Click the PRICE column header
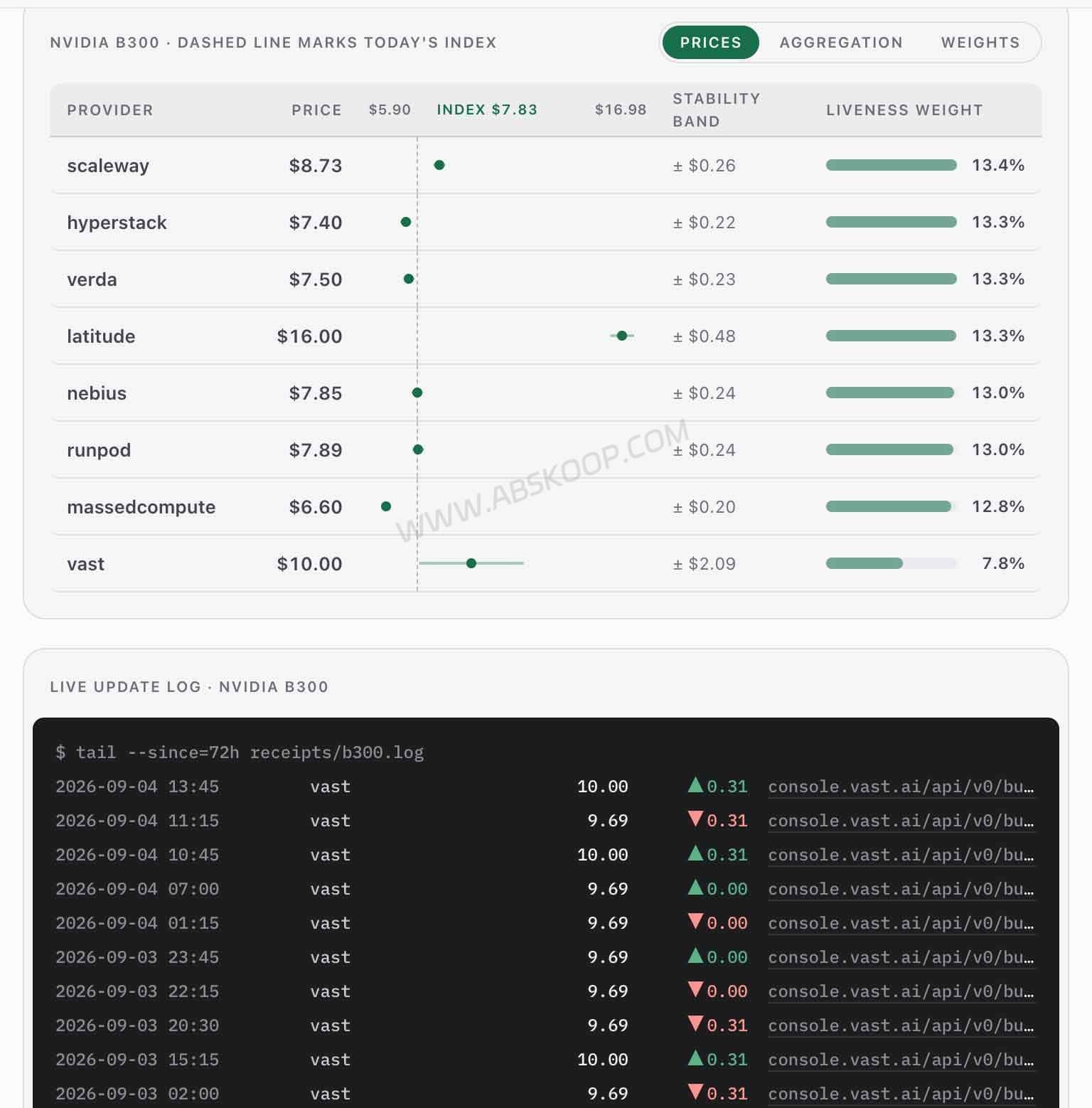 [316, 110]
